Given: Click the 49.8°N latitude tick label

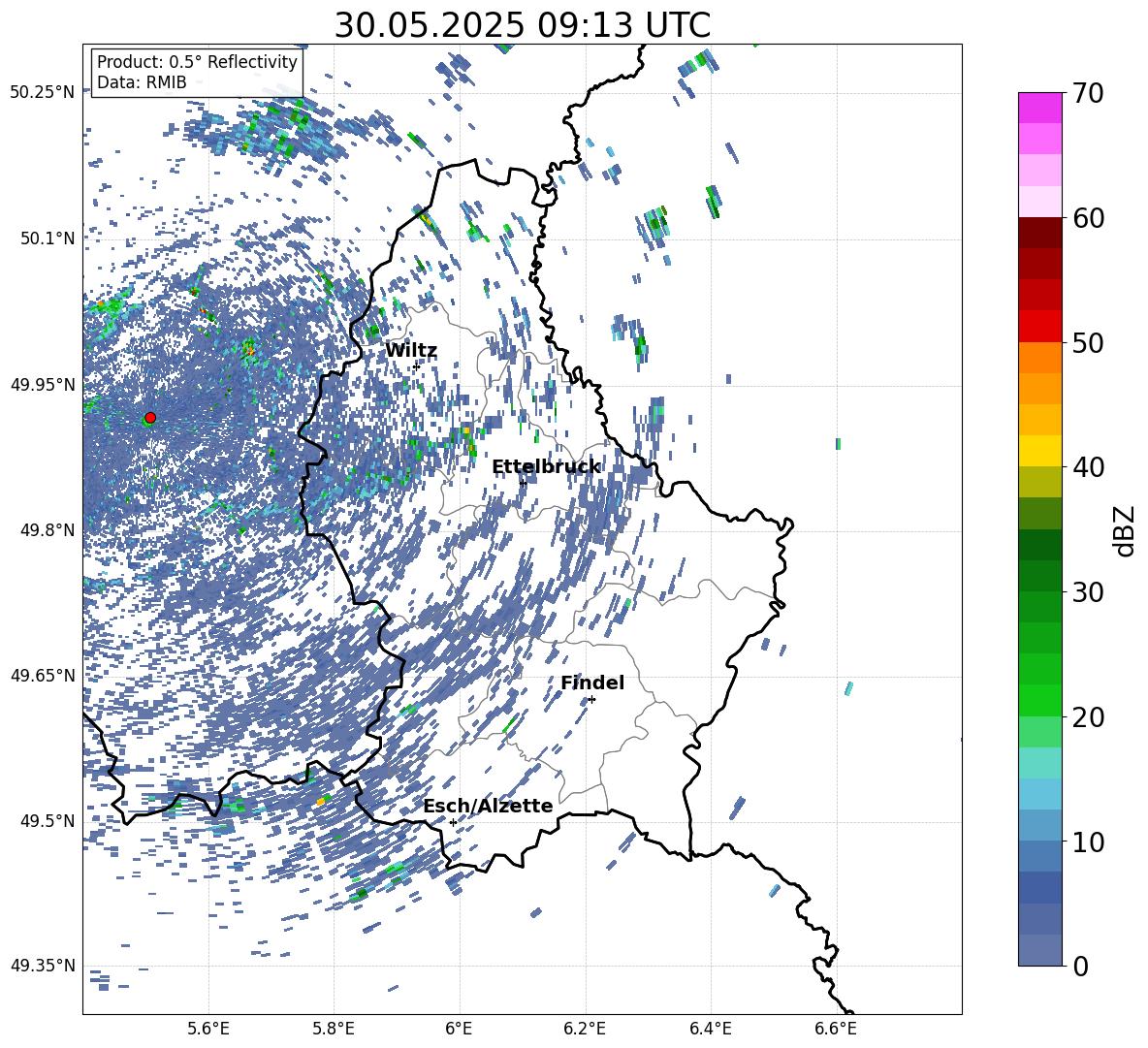Looking at the screenshot, I should (47, 530).
